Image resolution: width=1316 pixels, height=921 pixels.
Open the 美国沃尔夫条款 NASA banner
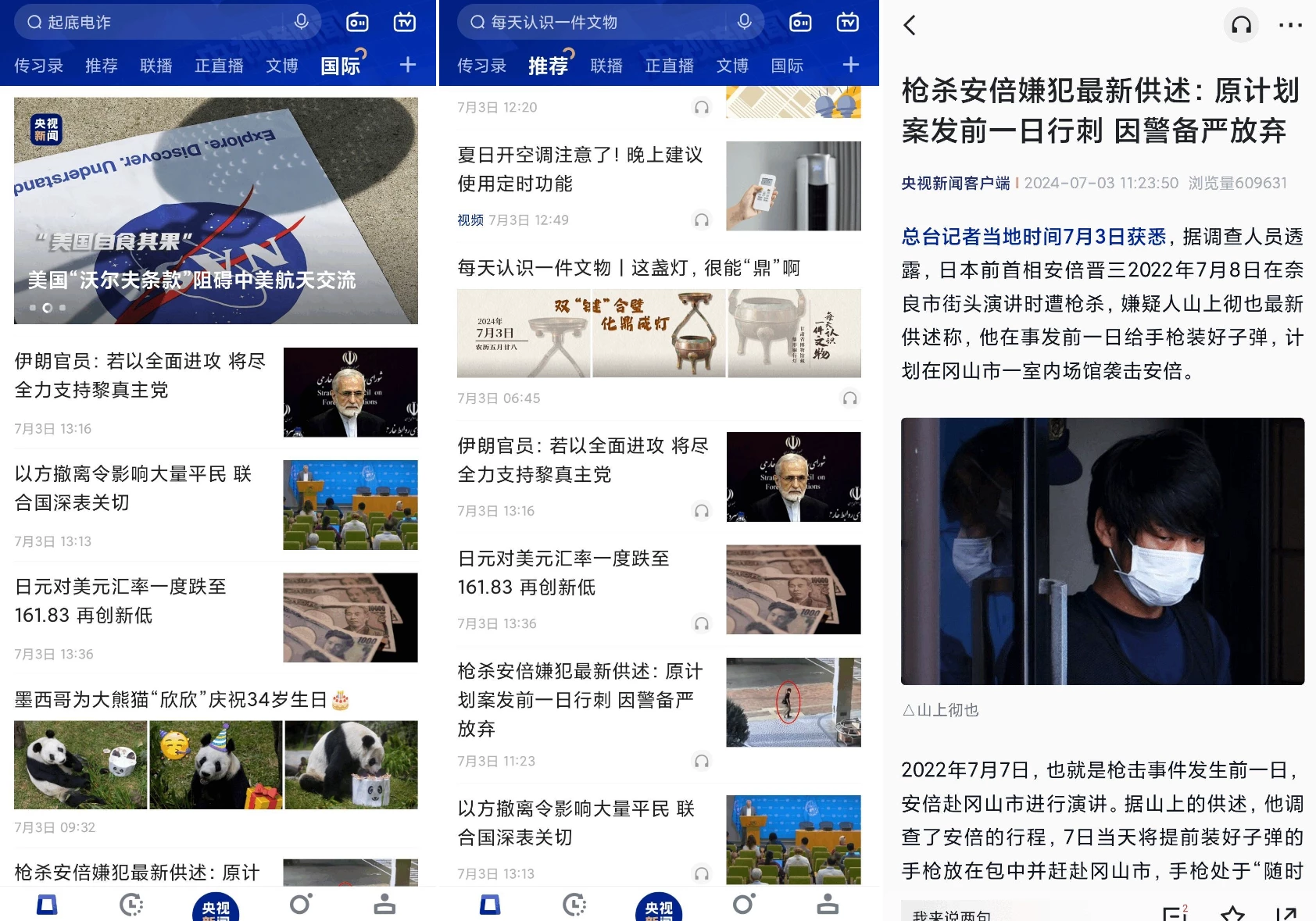[x=216, y=210]
